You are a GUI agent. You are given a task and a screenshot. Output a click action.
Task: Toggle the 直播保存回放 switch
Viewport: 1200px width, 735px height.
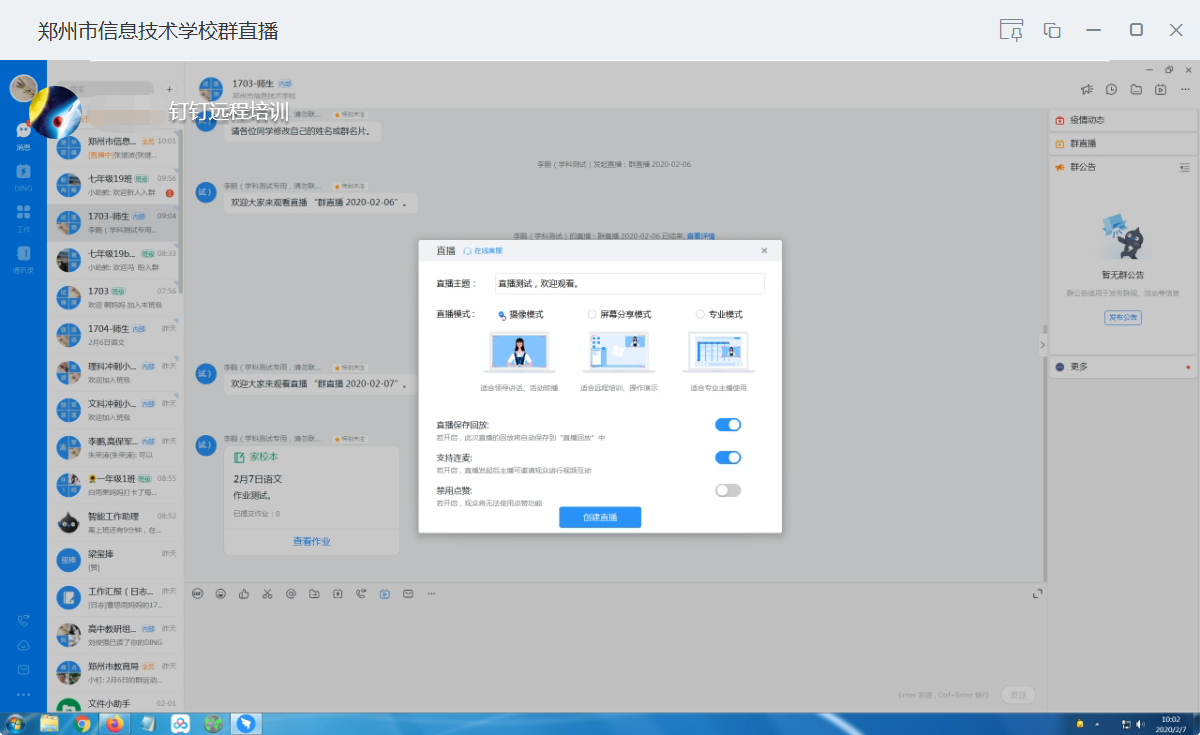coord(728,425)
